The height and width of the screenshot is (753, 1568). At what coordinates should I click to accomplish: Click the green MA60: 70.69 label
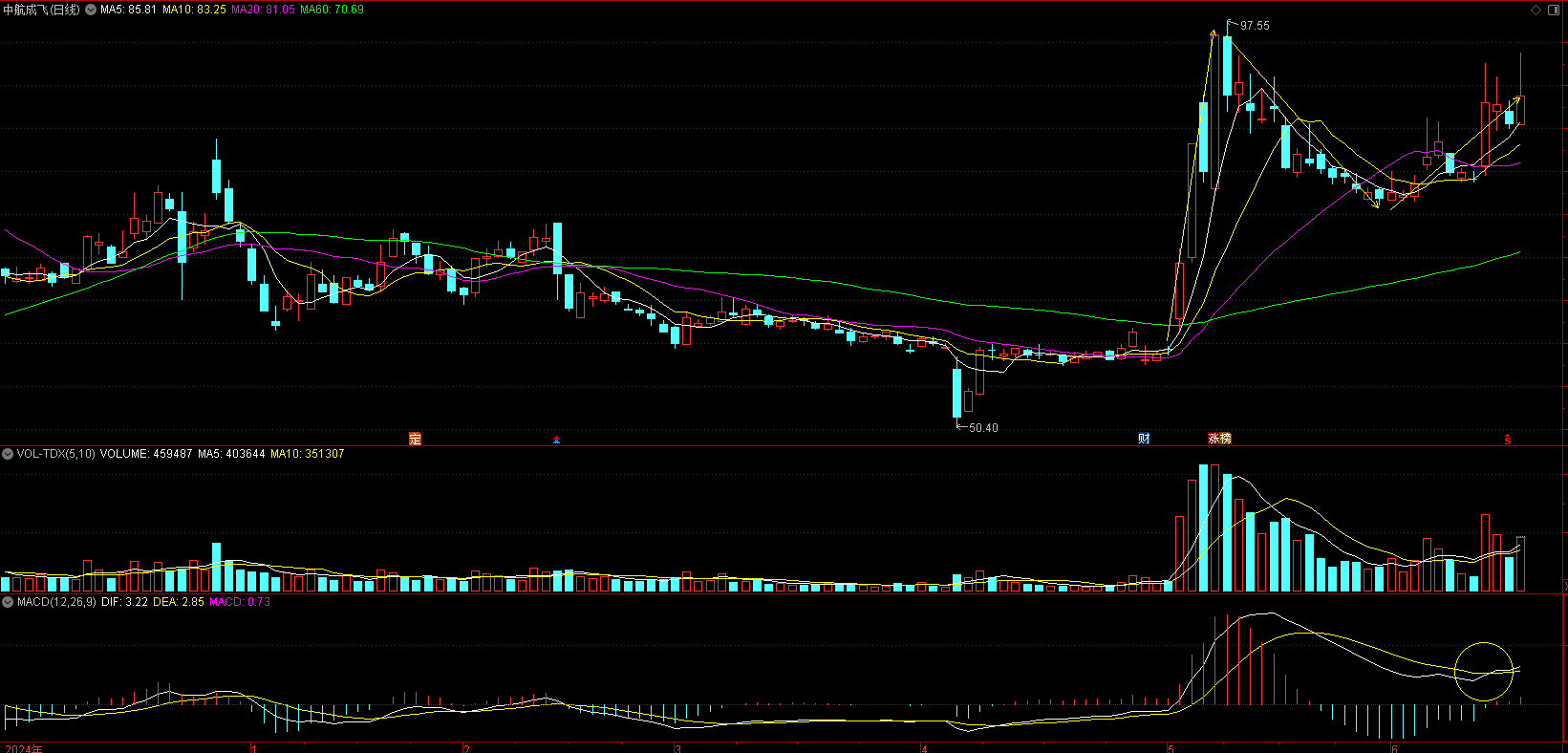(x=332, y=10)
